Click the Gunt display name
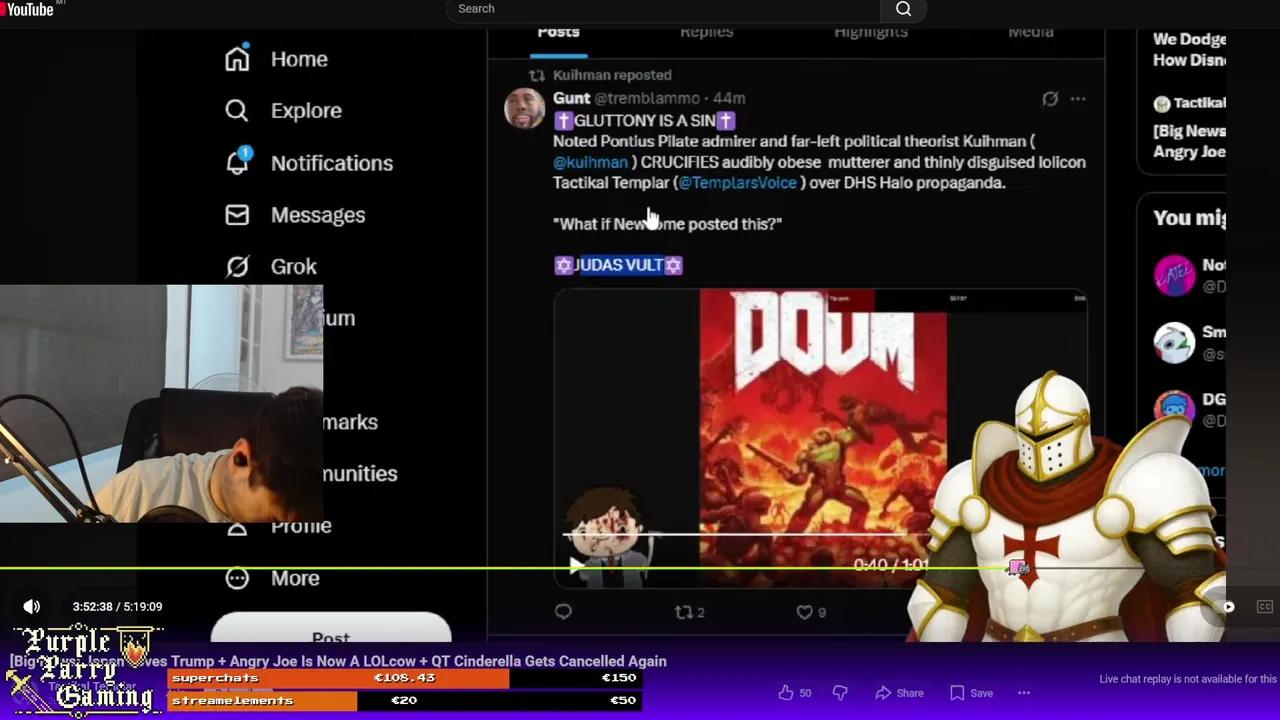Image resolution: width=1280 pixels, height=720 pixels. [x=571, y=98]
